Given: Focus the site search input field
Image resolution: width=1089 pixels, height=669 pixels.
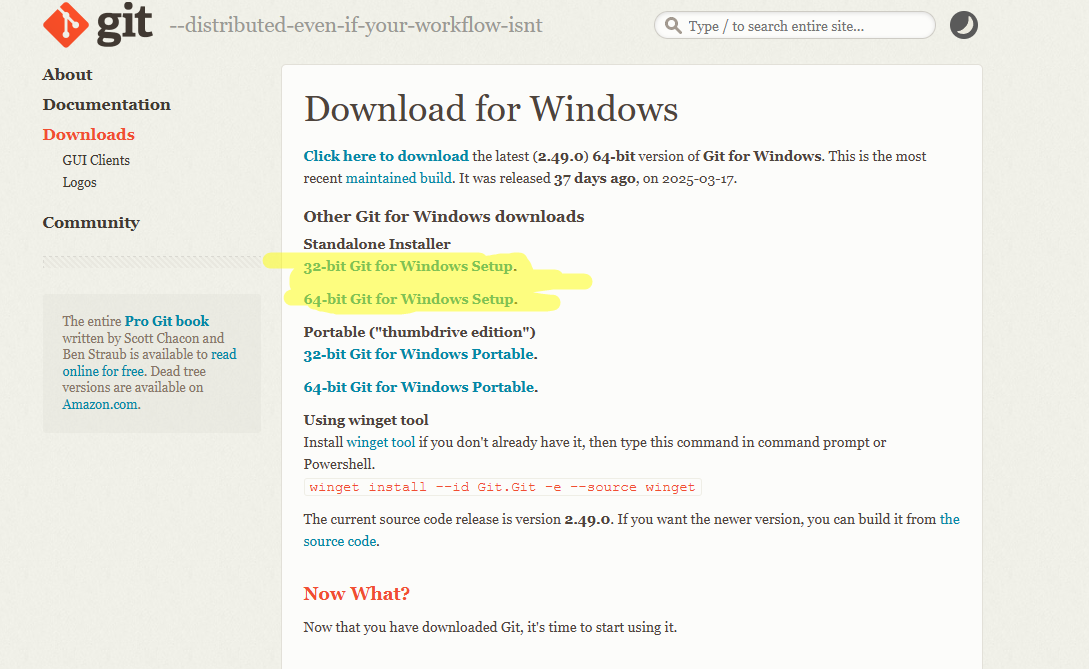Looking at the screenshot, I should click(x=795, y=26).
